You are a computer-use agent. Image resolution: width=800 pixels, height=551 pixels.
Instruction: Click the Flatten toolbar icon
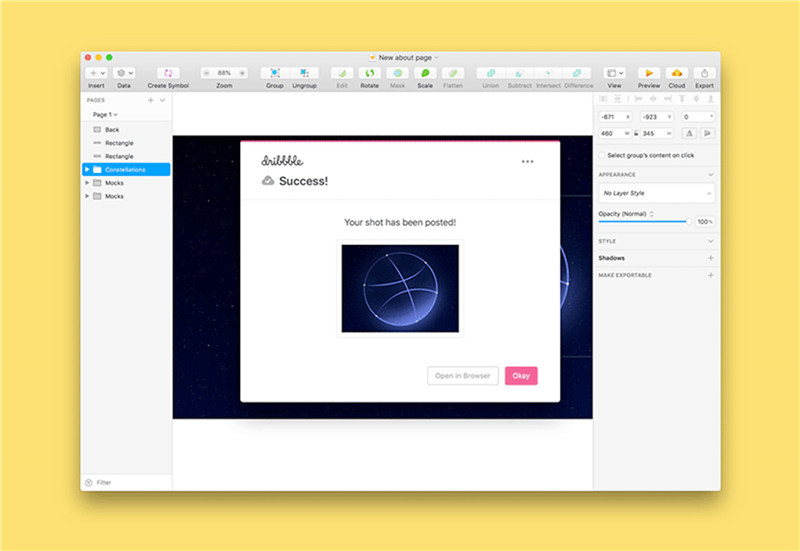(x=453, y=73)
